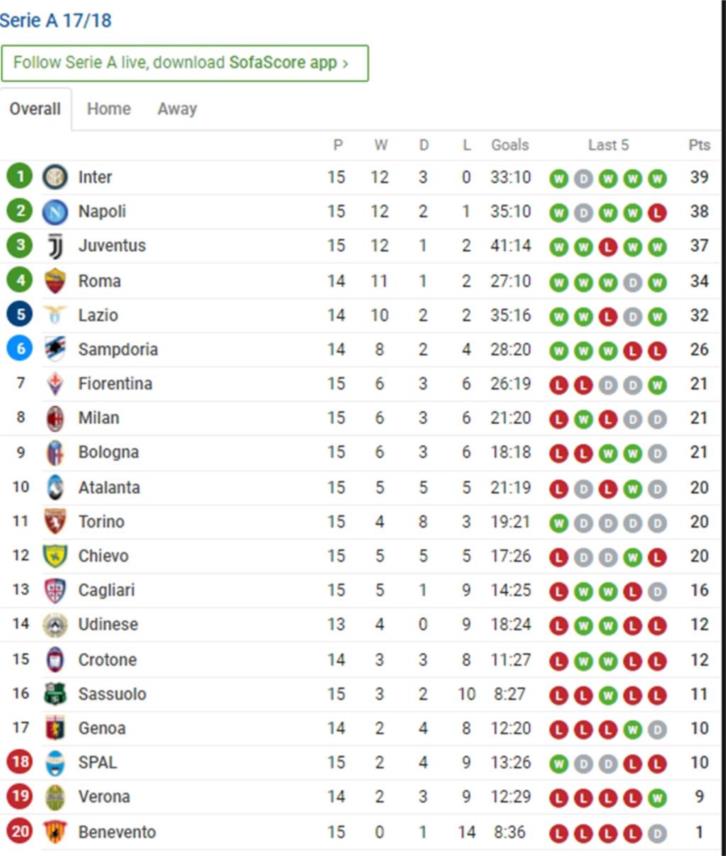This screenshot has width=726, height=856.
Task: Open the Serie A 17/18 title link
Action: (56, 21)
